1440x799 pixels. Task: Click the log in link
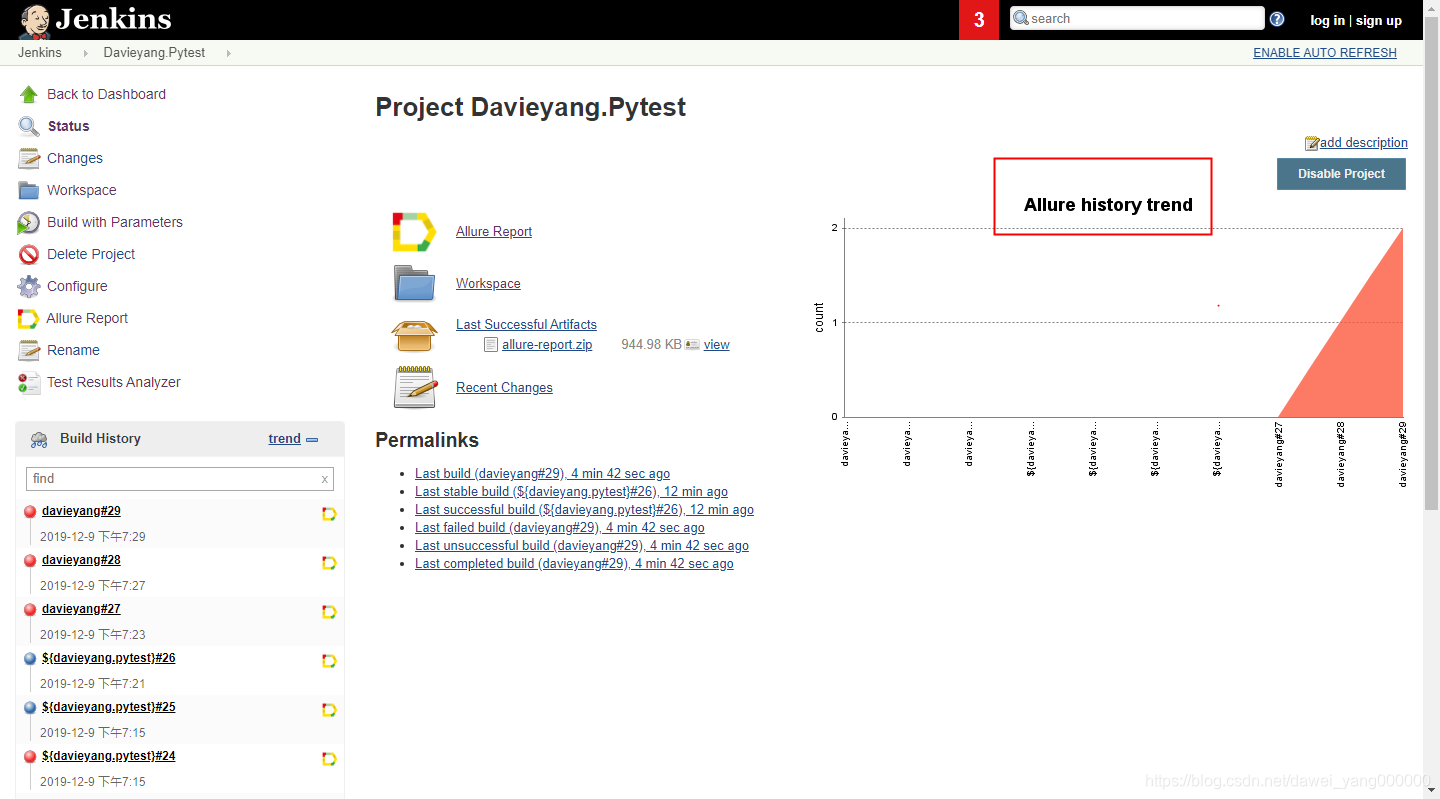coord(1327,20)
